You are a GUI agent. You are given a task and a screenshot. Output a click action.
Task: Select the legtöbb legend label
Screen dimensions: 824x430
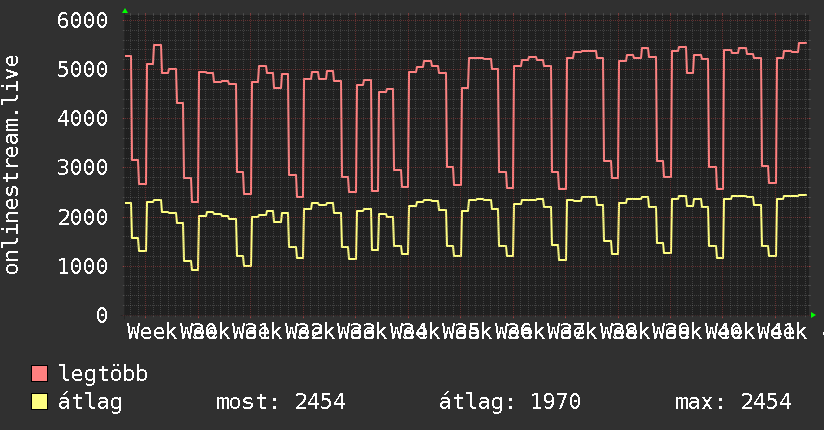103,374
